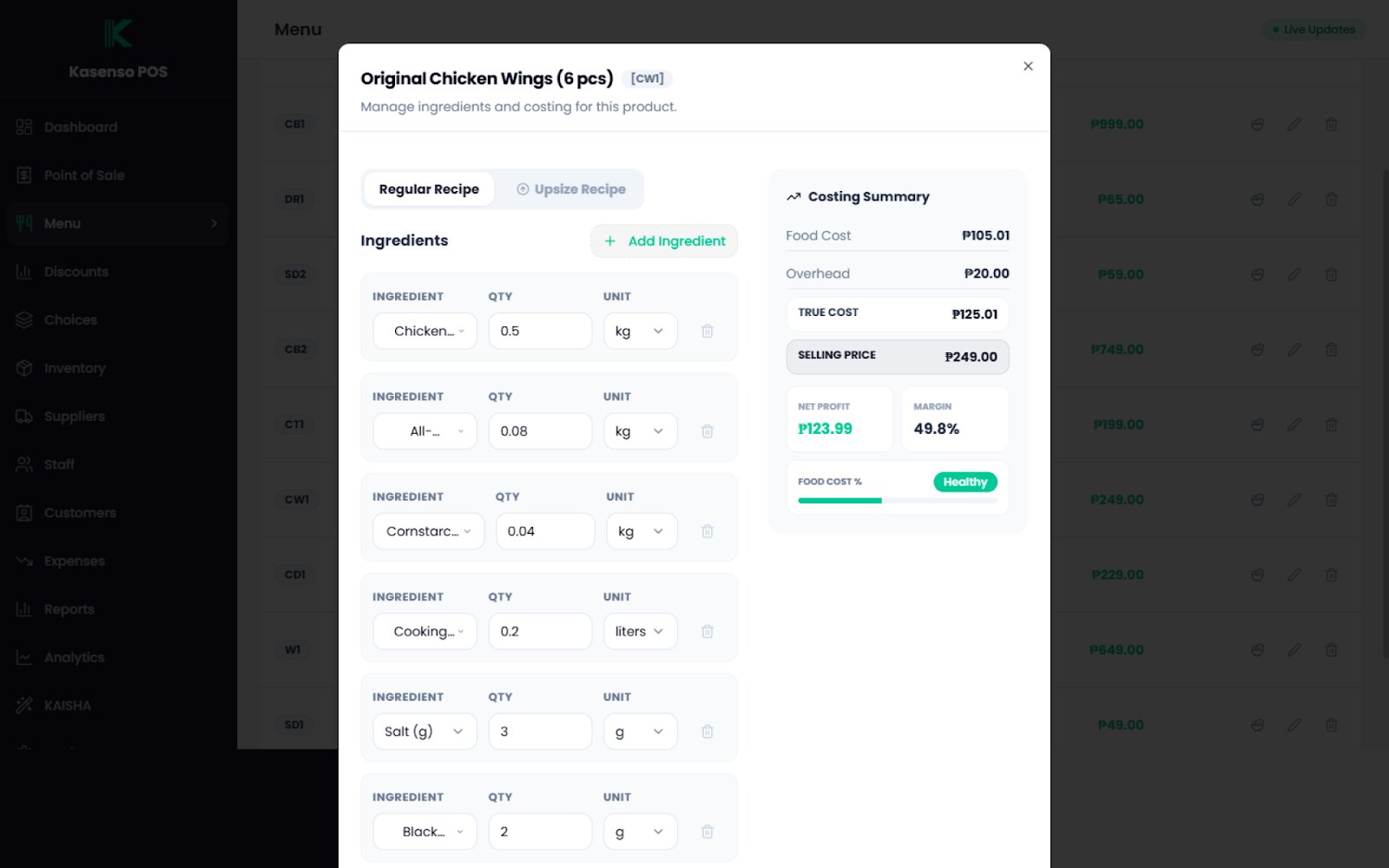
Task: Open the Reports sidebar item
Action: [118, 609]
